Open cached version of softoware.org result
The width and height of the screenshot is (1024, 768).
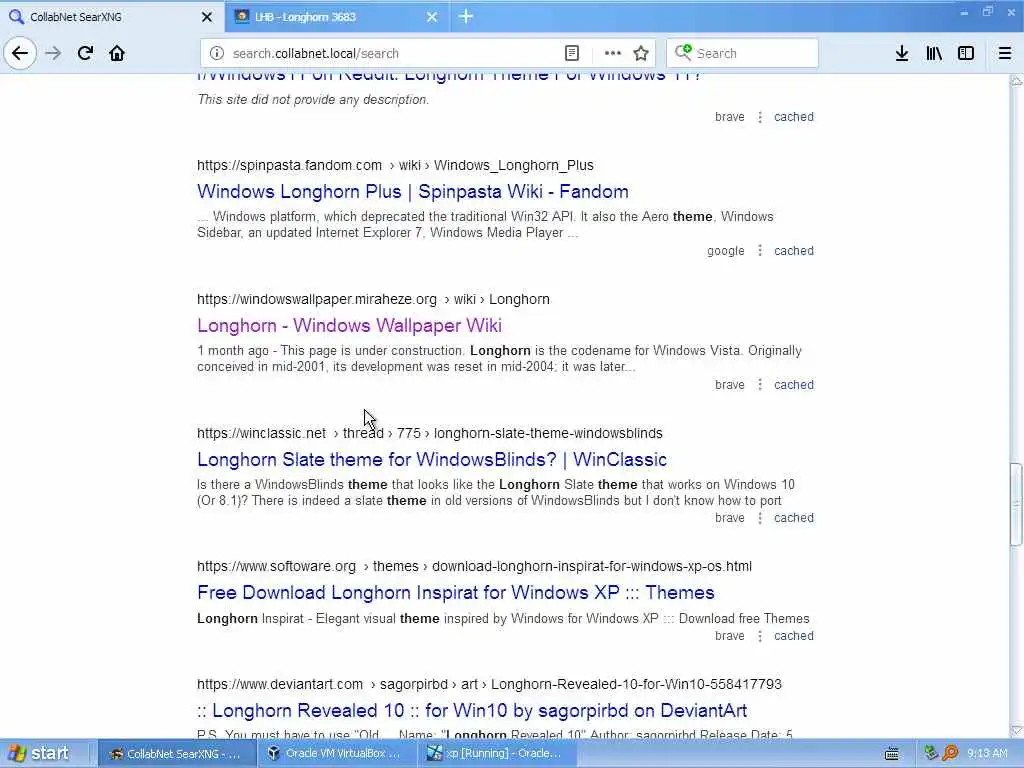tap(793, 636)
